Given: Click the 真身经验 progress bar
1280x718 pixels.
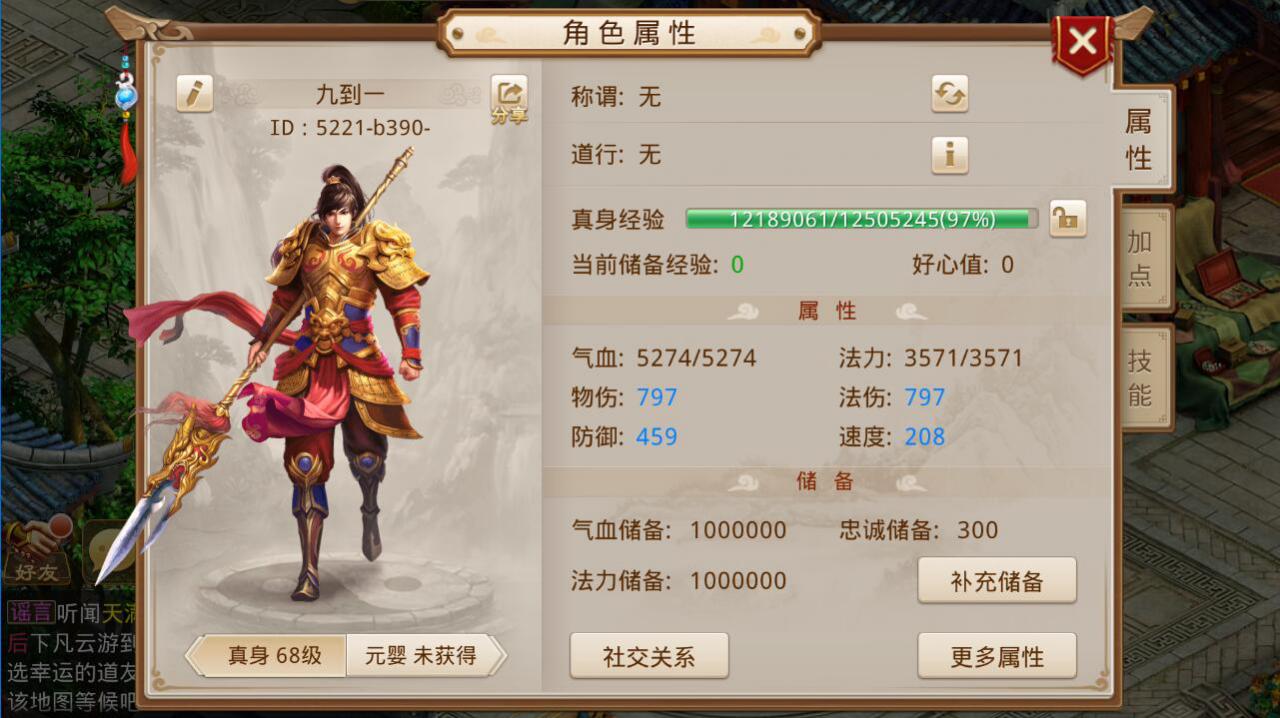Looking at the screenshot, I should pos(862,219).
